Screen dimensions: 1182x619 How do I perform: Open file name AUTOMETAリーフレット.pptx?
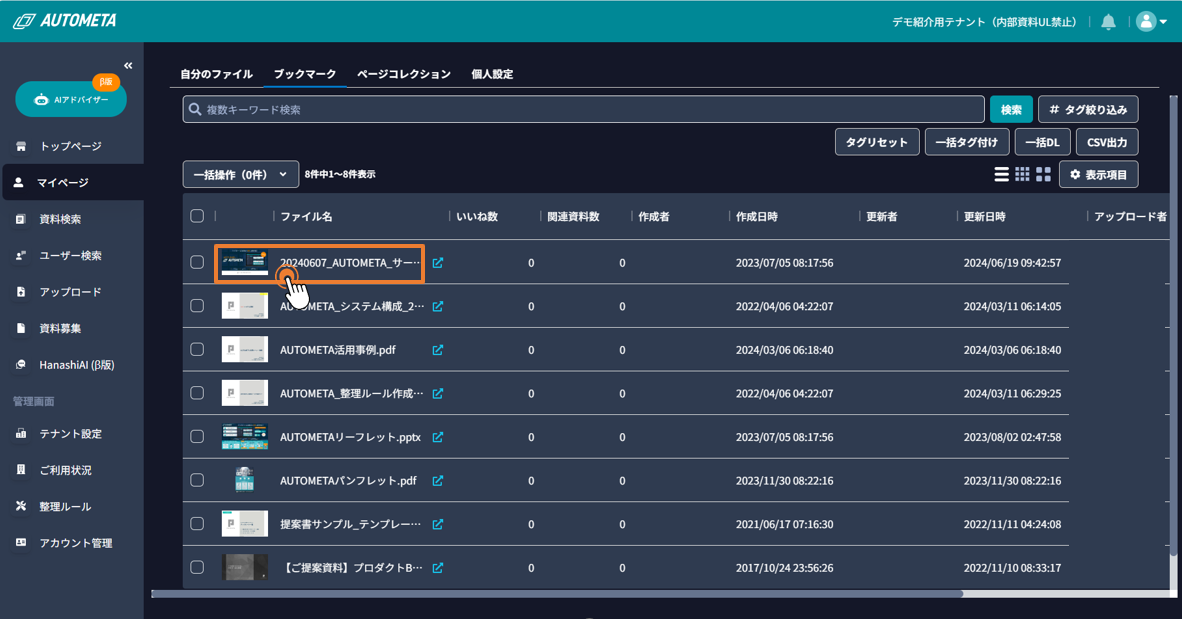tap(351, 437)
